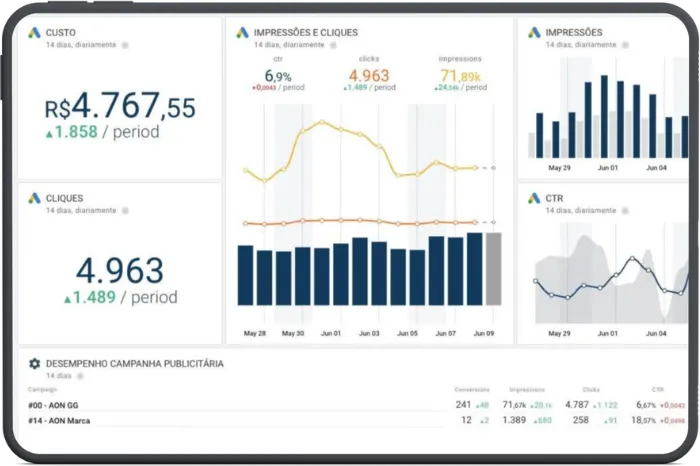Screen dimensions: 700x466
Task: Click the gray last bar in impressions chart
Action: pyautogui.click(x=493, y=269)
